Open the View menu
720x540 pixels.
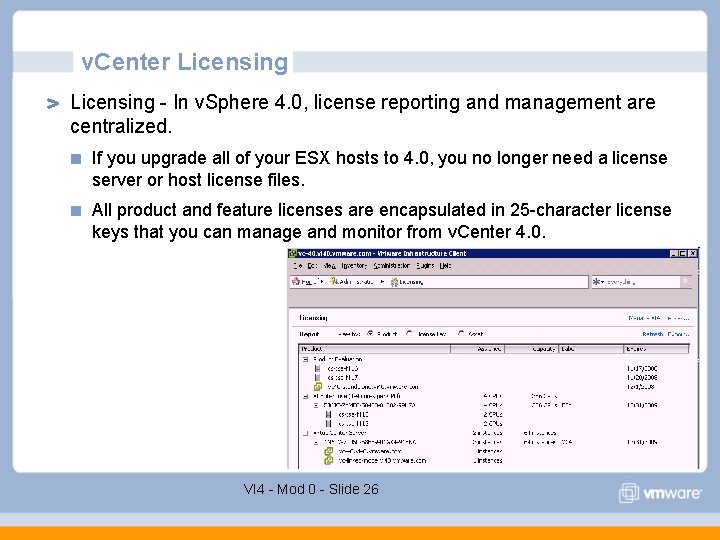pyautogui.click(x=329, y=266)
